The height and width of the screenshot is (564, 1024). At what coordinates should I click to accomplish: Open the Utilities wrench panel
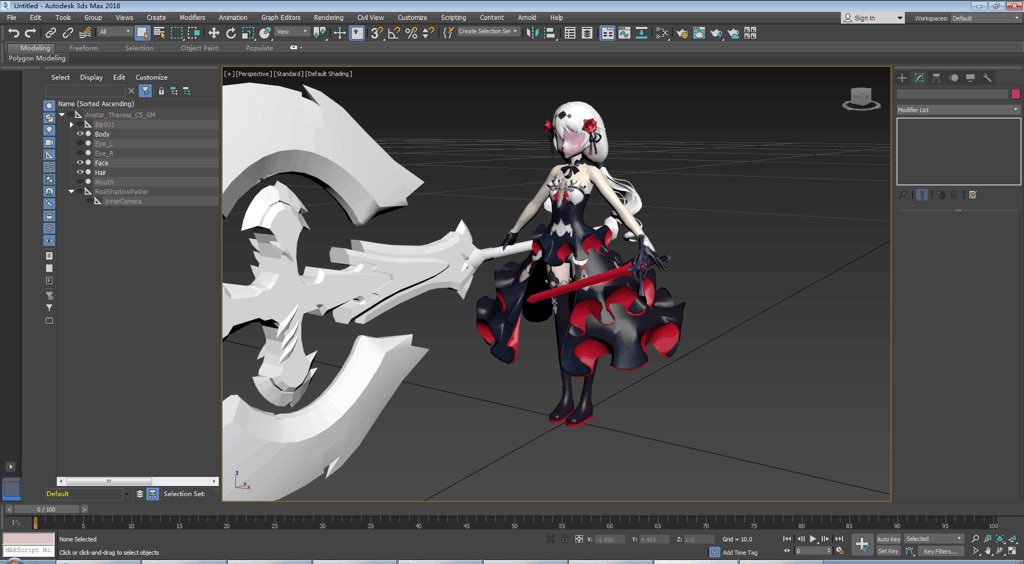pyautogui.click(x=987, y=78)
